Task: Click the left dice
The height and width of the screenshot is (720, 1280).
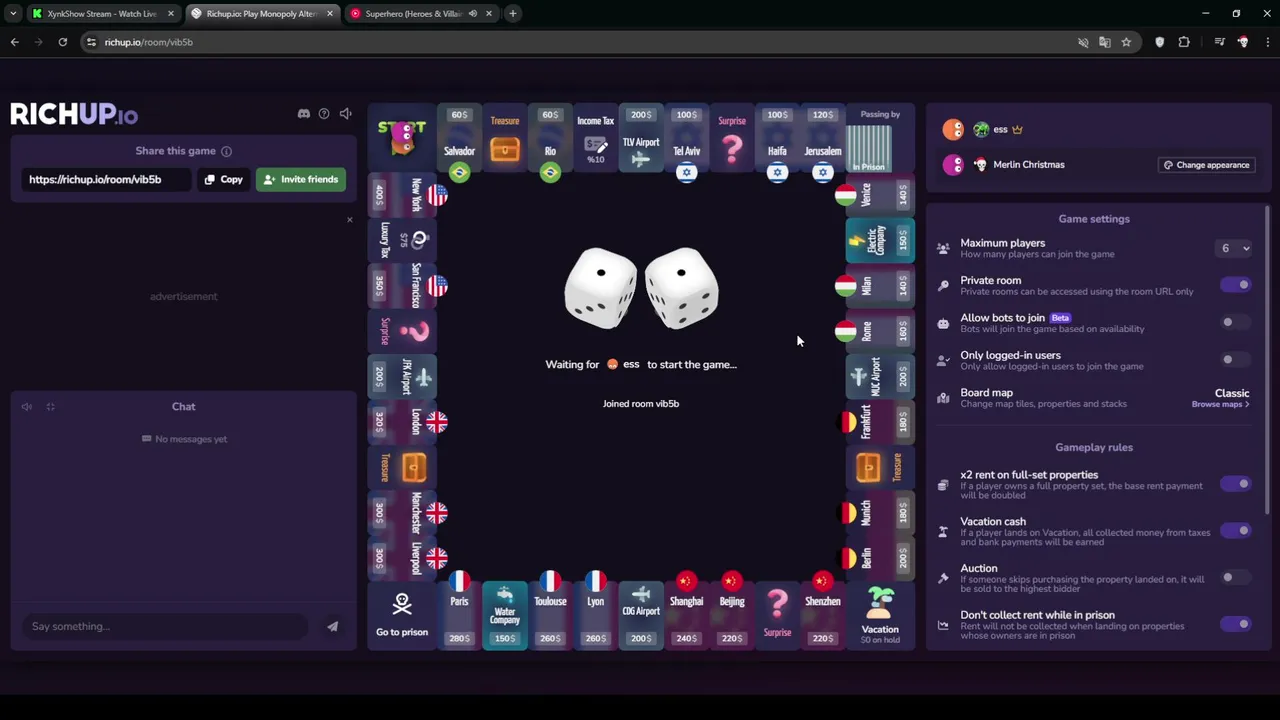Action: [600, 288]
